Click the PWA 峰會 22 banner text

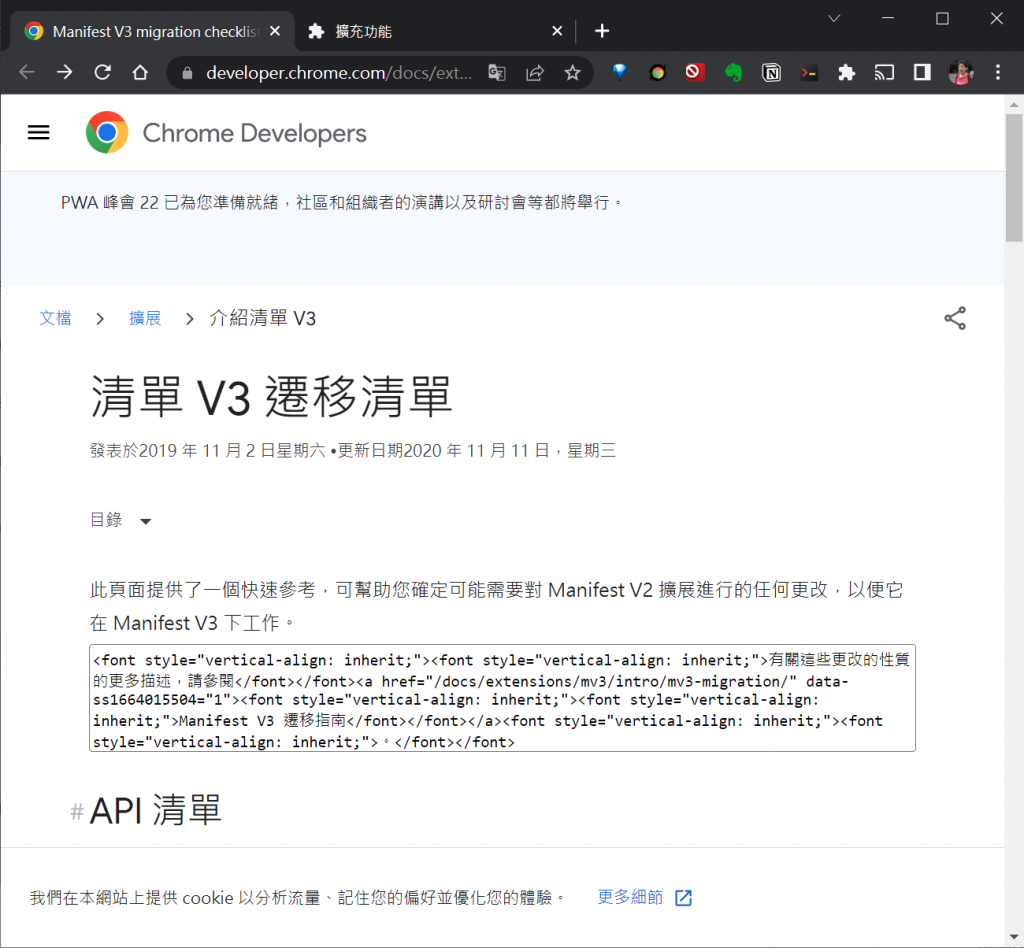(x=341, y=202)
